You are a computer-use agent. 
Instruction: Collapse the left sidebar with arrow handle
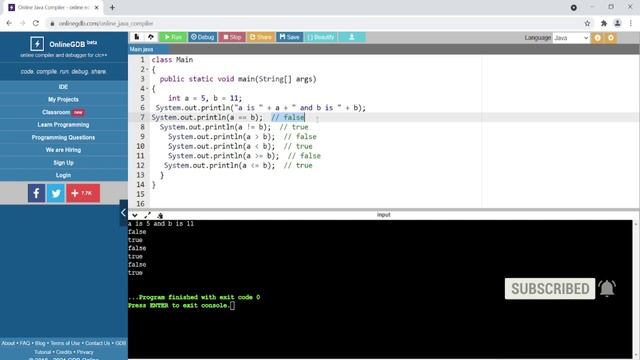pyautogui.click(x=123, y=213)
